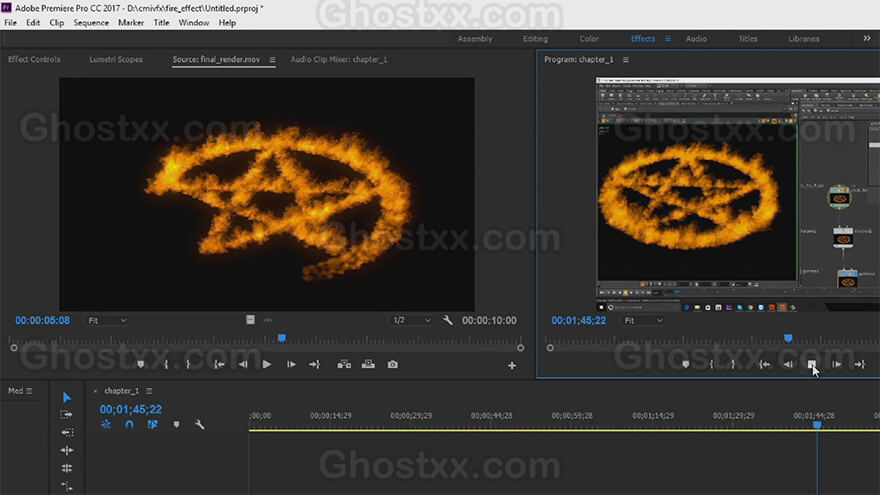Open Source monitor zoom Fit dropdown

[x=107, y=320]
